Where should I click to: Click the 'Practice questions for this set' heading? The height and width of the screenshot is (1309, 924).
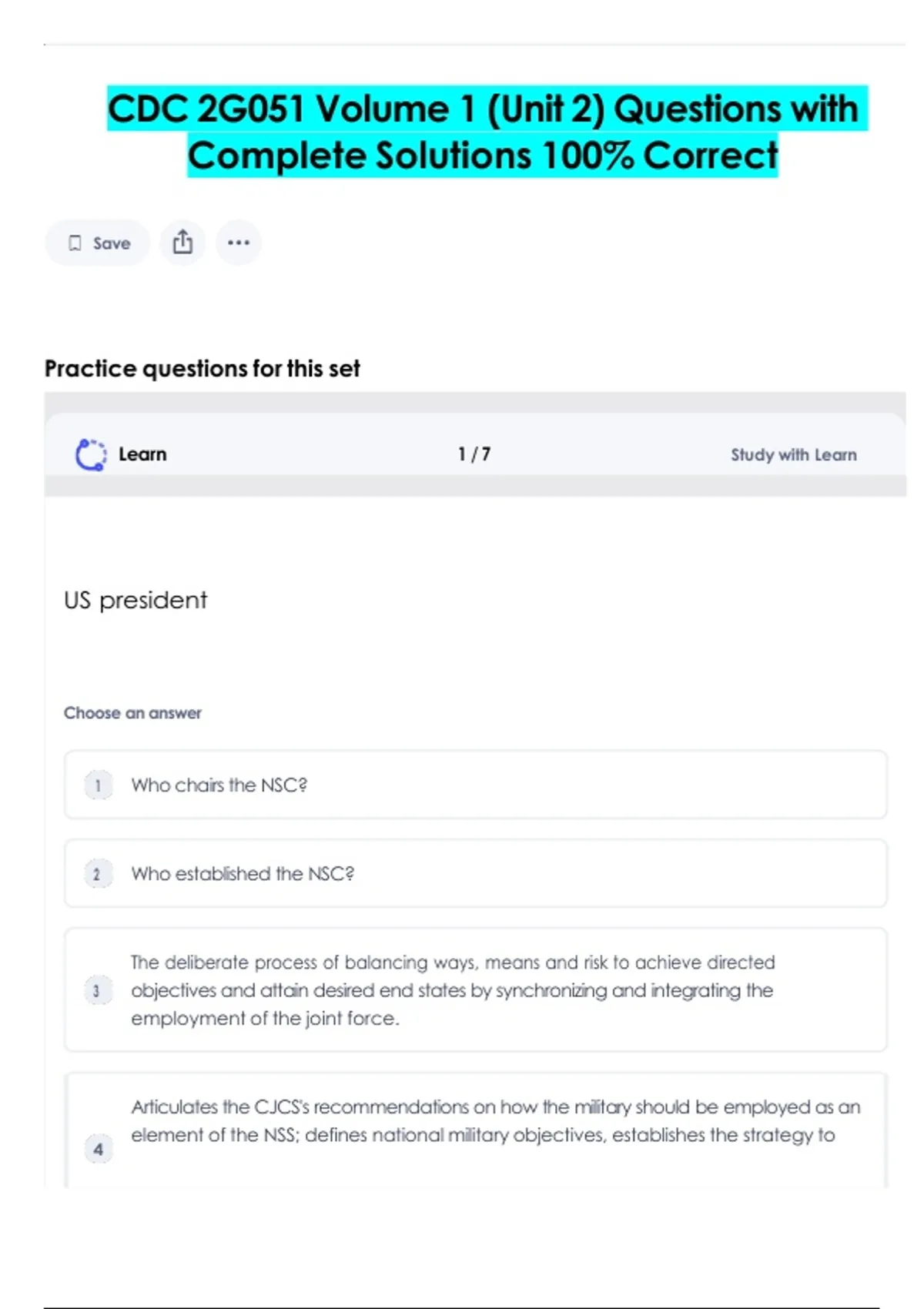(x=202, y=369)
